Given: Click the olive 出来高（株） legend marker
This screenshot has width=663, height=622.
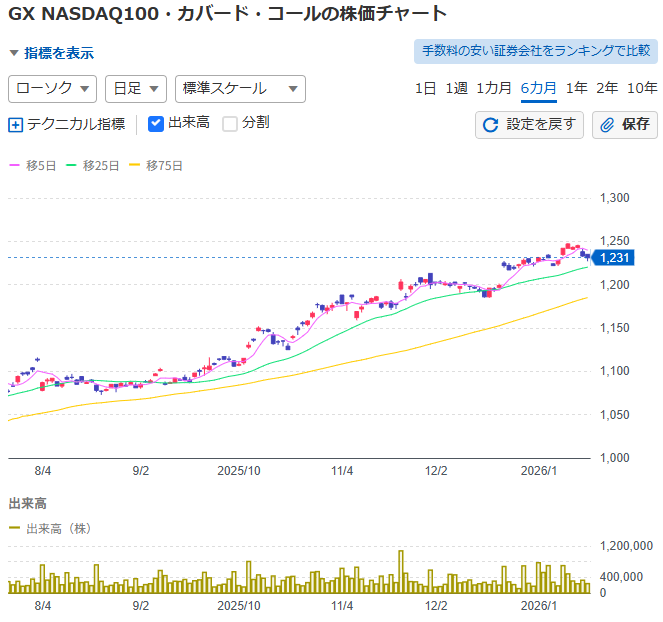Looking at the screenshot, I should click(14, 528).
